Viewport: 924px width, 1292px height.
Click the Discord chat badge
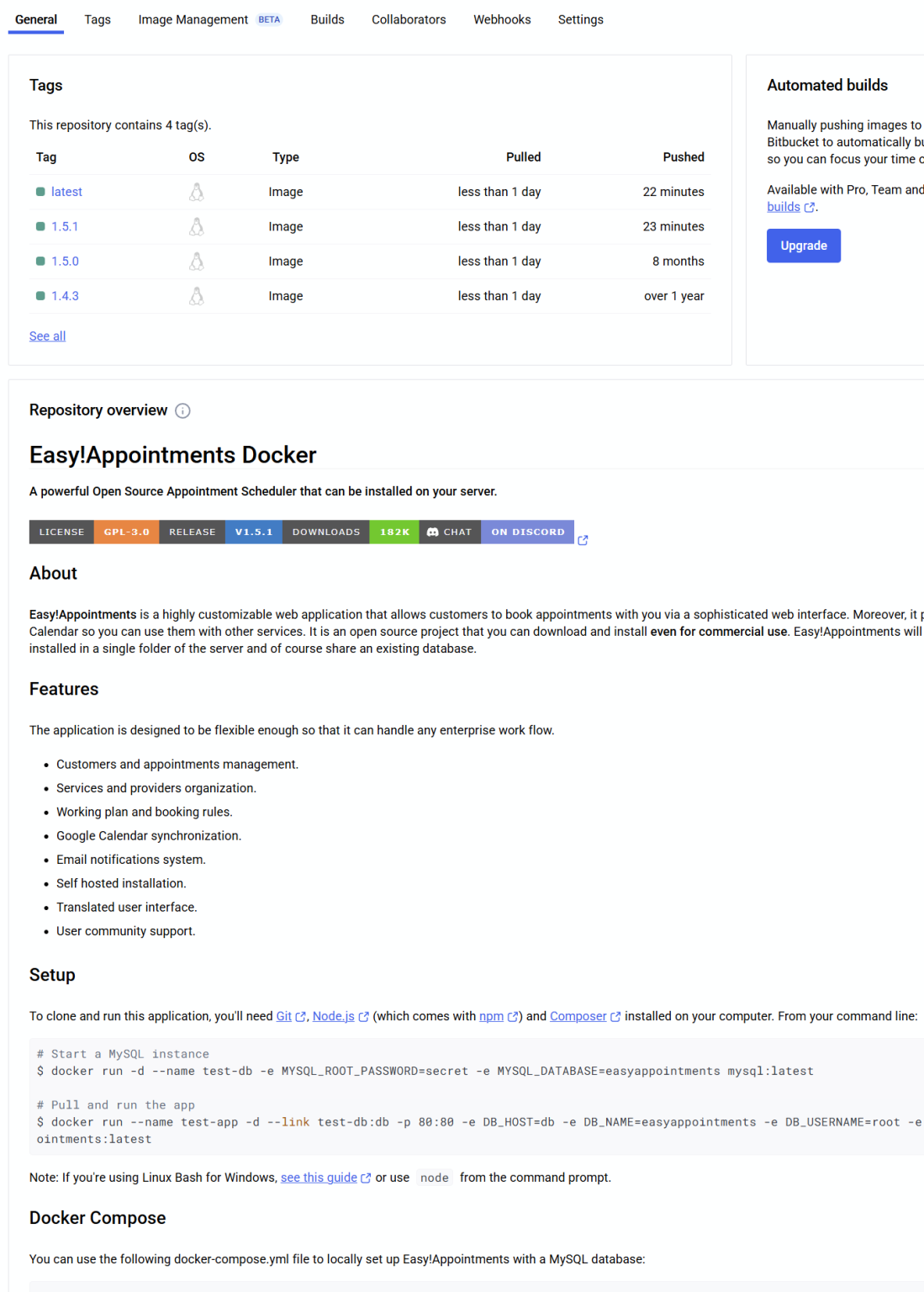tap(496, 532)
